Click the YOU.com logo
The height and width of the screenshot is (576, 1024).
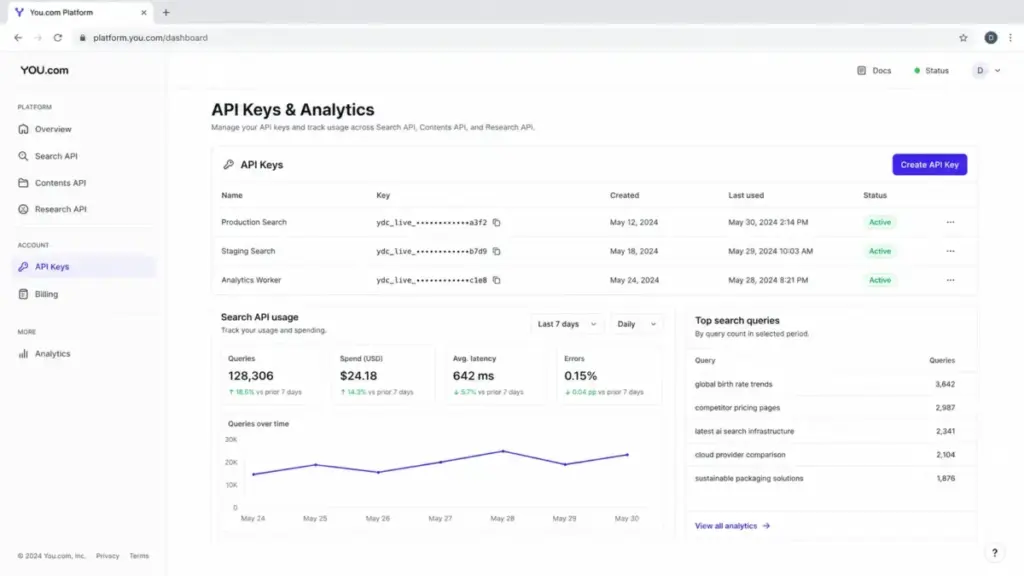pyautogui.click(x=44, y=70)
